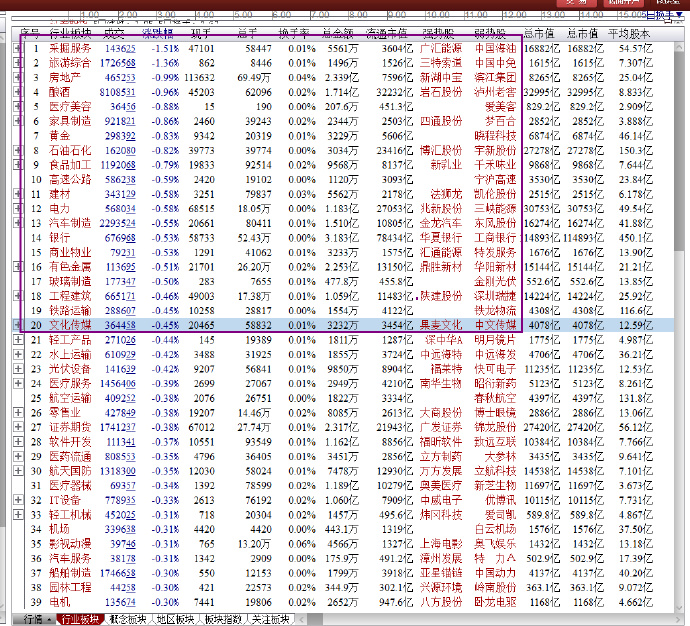Expand the 轻工机械 sector row

[x=18, y=514]
